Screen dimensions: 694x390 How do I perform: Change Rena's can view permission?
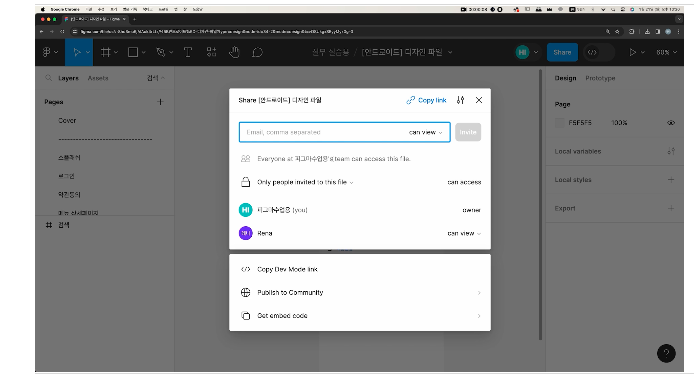[464, 233]
